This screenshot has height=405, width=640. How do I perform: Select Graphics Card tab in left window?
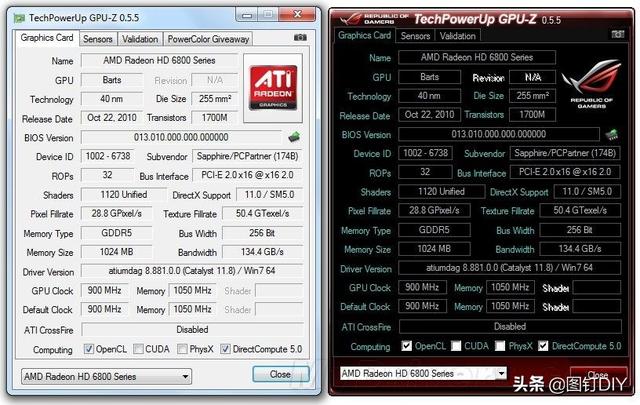click(x=47, y=38)
